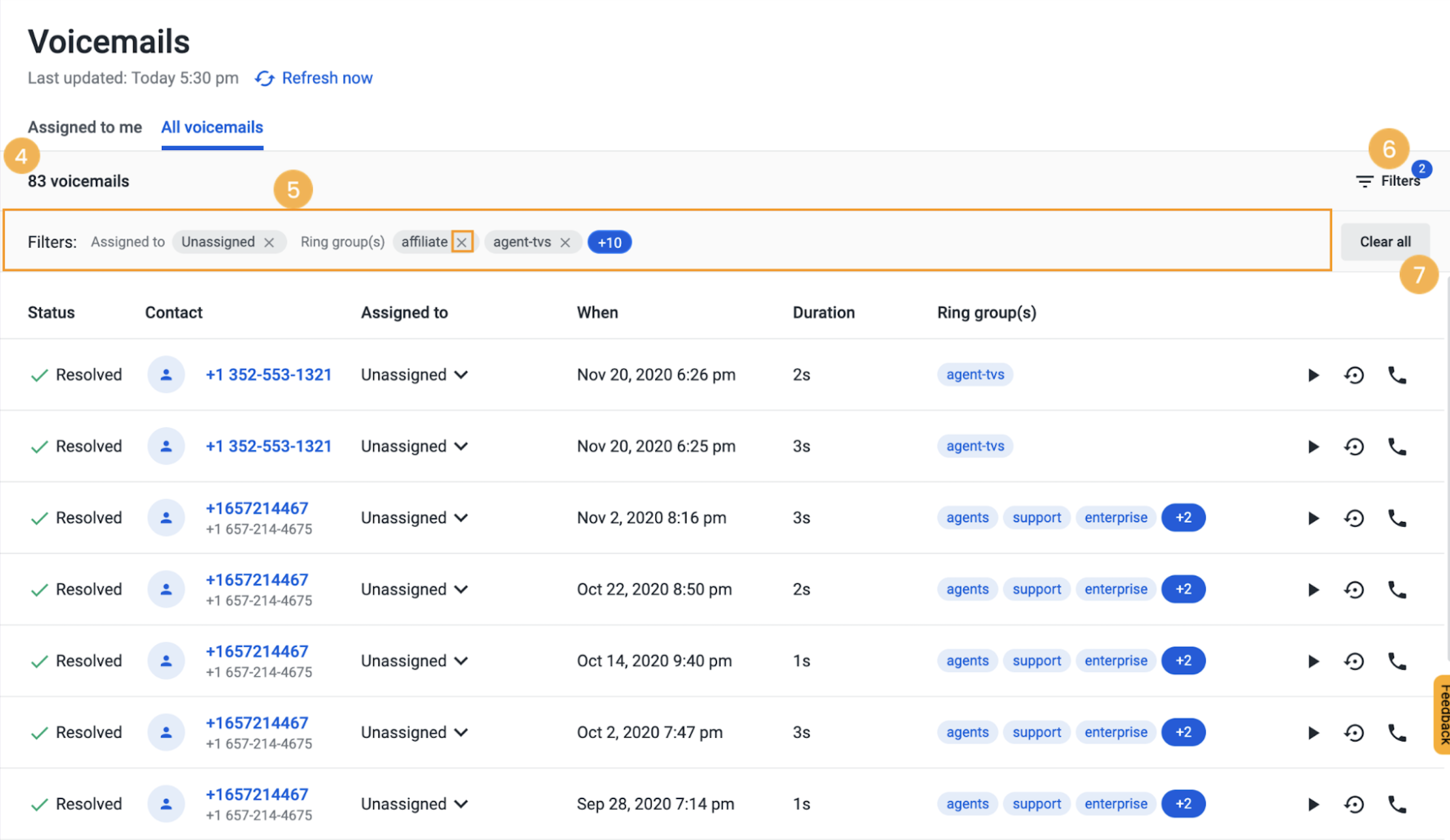
Task: Click the When column header
Action: [x=597, y=313]
